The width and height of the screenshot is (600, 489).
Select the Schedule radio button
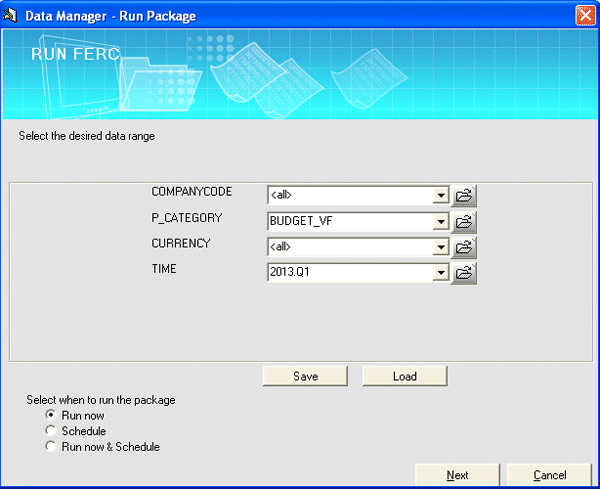51,430
